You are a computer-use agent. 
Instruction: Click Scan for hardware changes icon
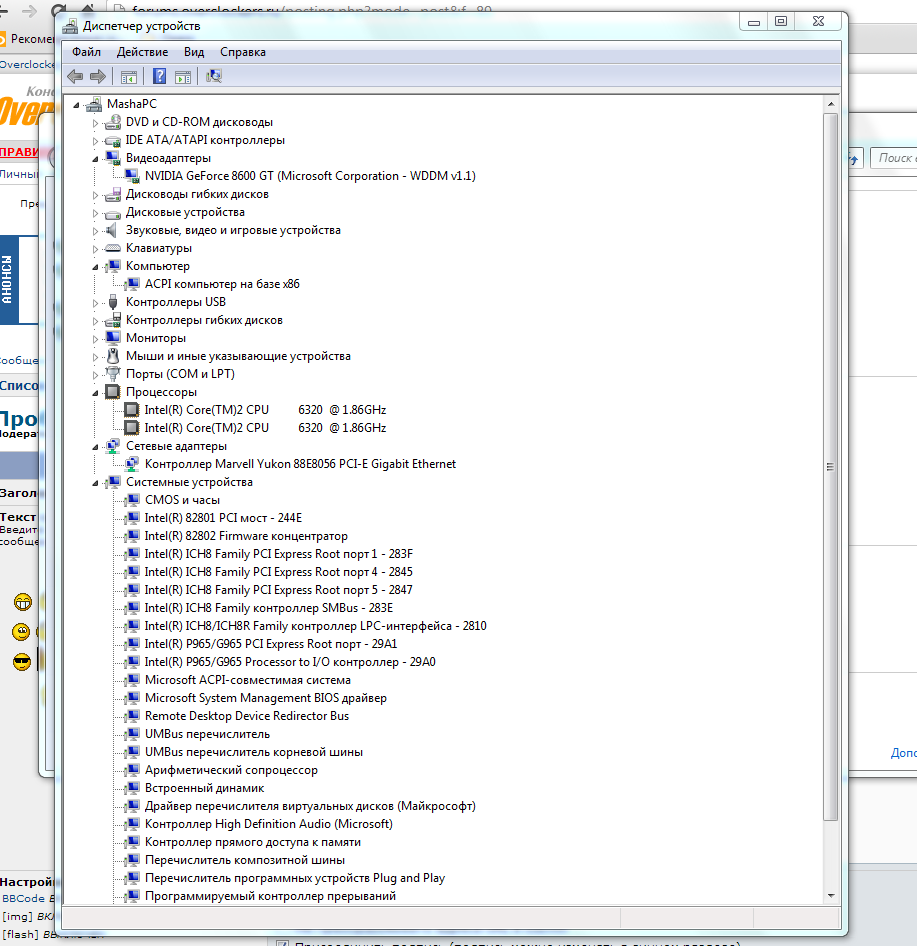[214, 76]
